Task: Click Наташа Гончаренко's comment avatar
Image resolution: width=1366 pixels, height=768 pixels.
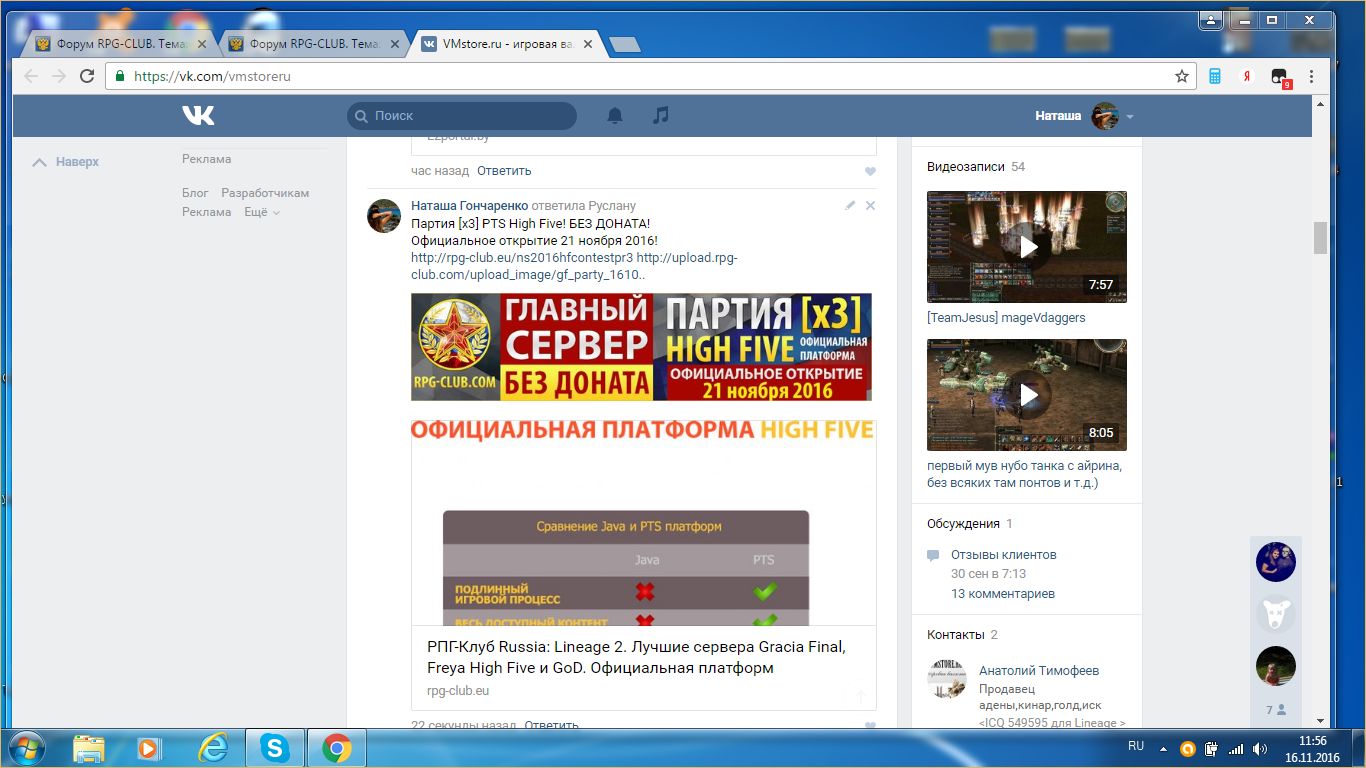Action: pos(384,216)
